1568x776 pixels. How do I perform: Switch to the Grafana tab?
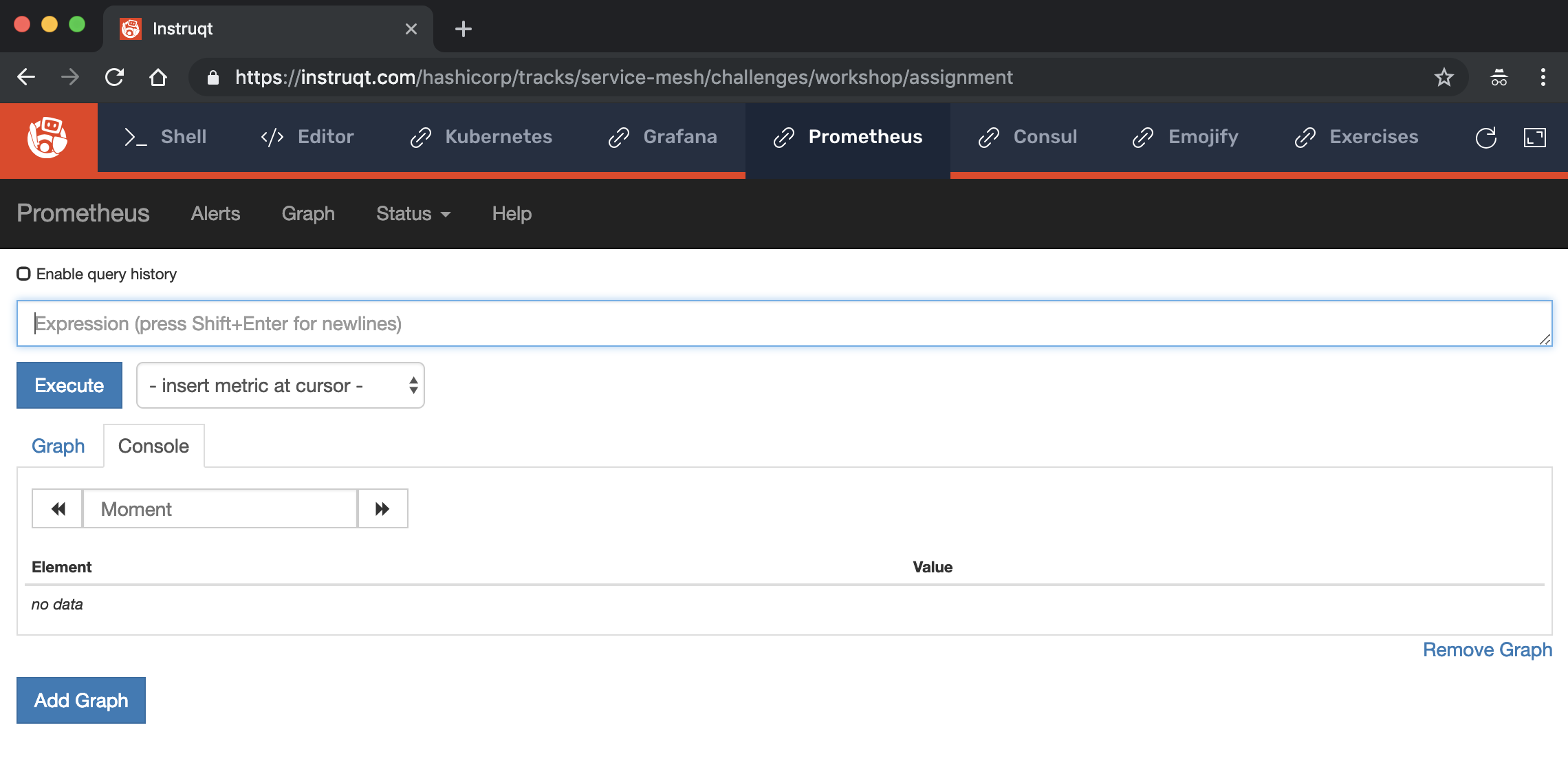click(x=663, y=137)
